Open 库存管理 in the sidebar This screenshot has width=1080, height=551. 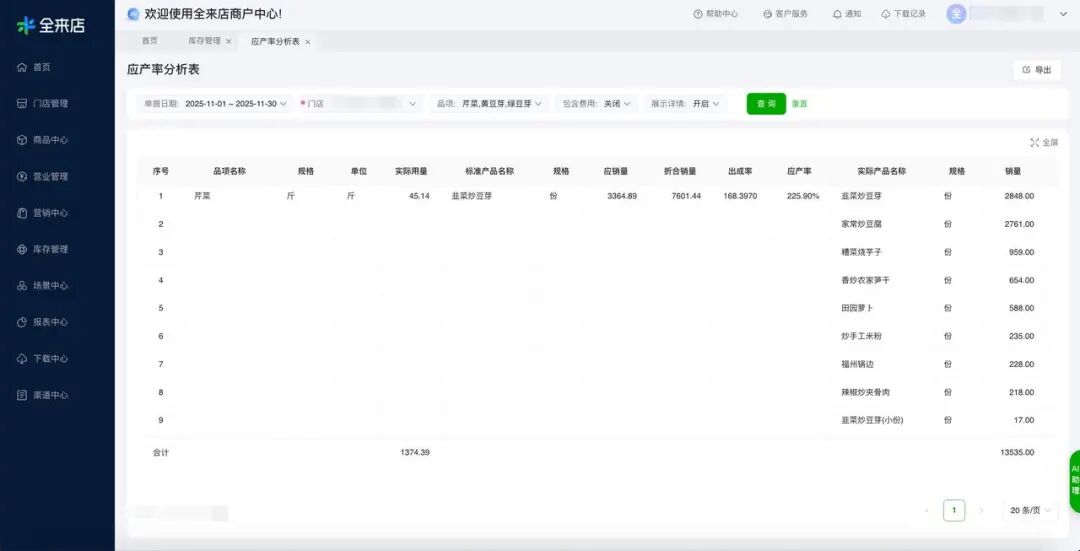tap(43, 249)
